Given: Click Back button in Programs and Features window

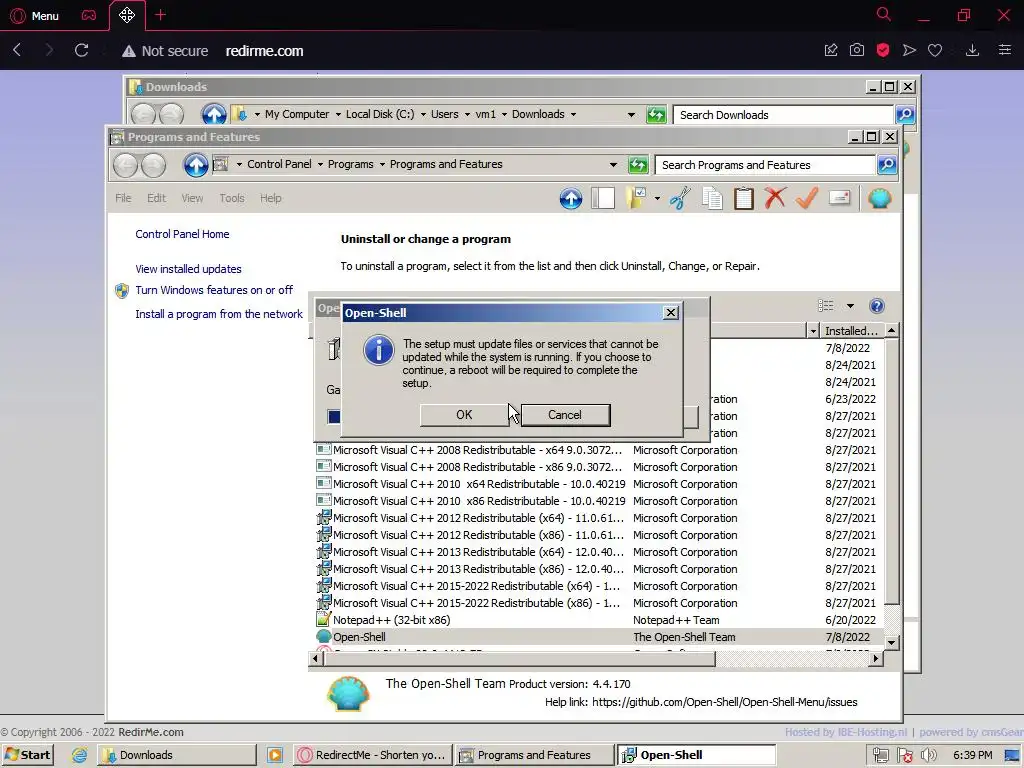Looking at the screenshot, I should click(x=125, y=165).
